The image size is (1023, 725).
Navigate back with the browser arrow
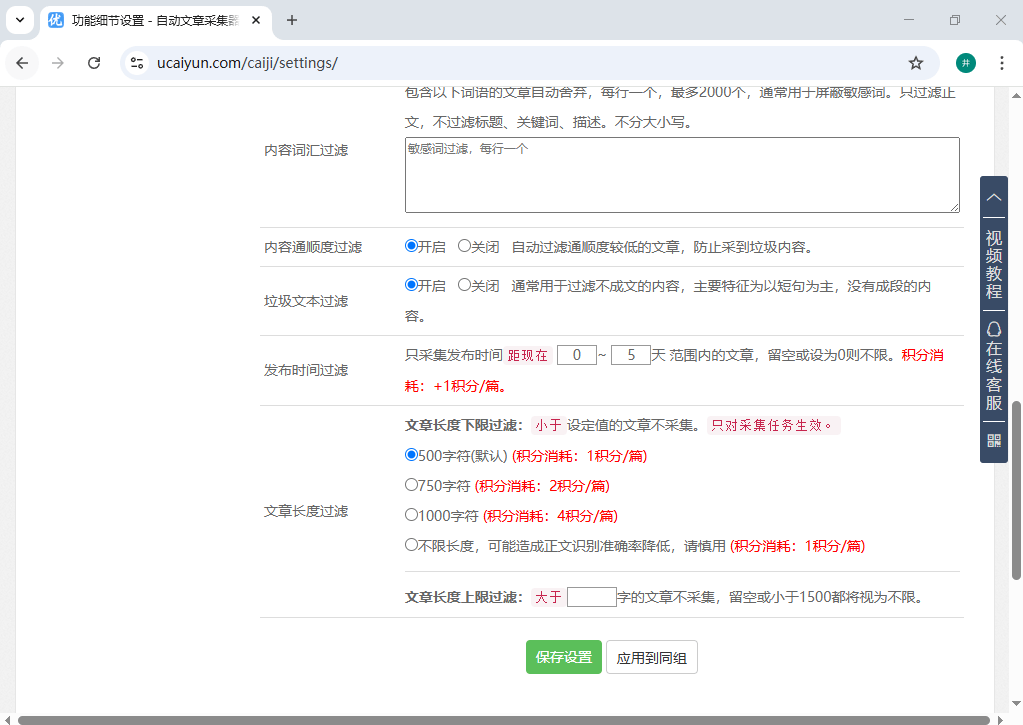click(x=21, y=62)
